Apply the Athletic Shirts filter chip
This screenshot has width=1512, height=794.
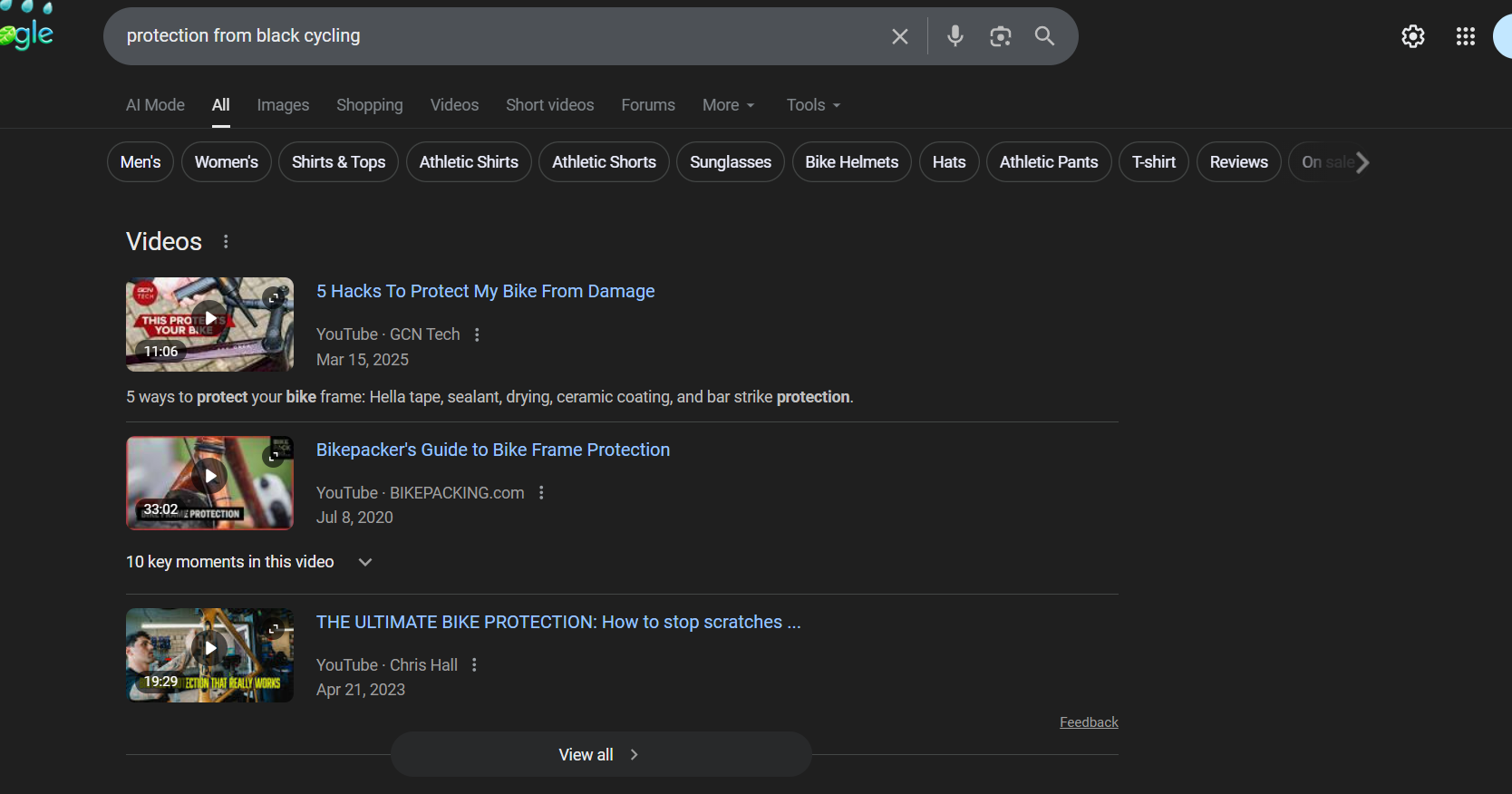tap(469, 162)
